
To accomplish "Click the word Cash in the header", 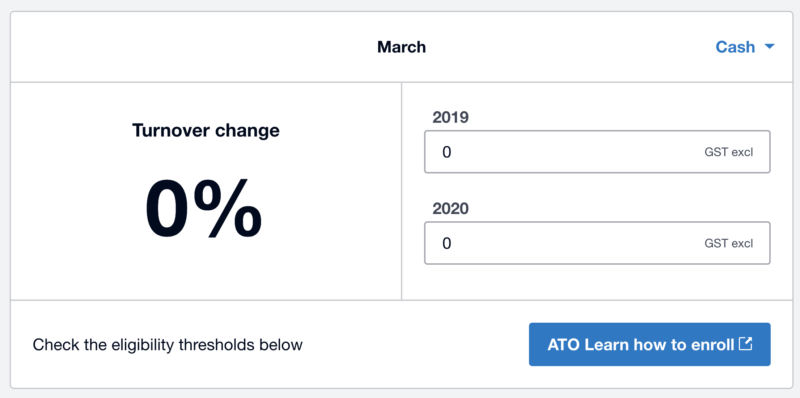I will (x=735, y=47).
